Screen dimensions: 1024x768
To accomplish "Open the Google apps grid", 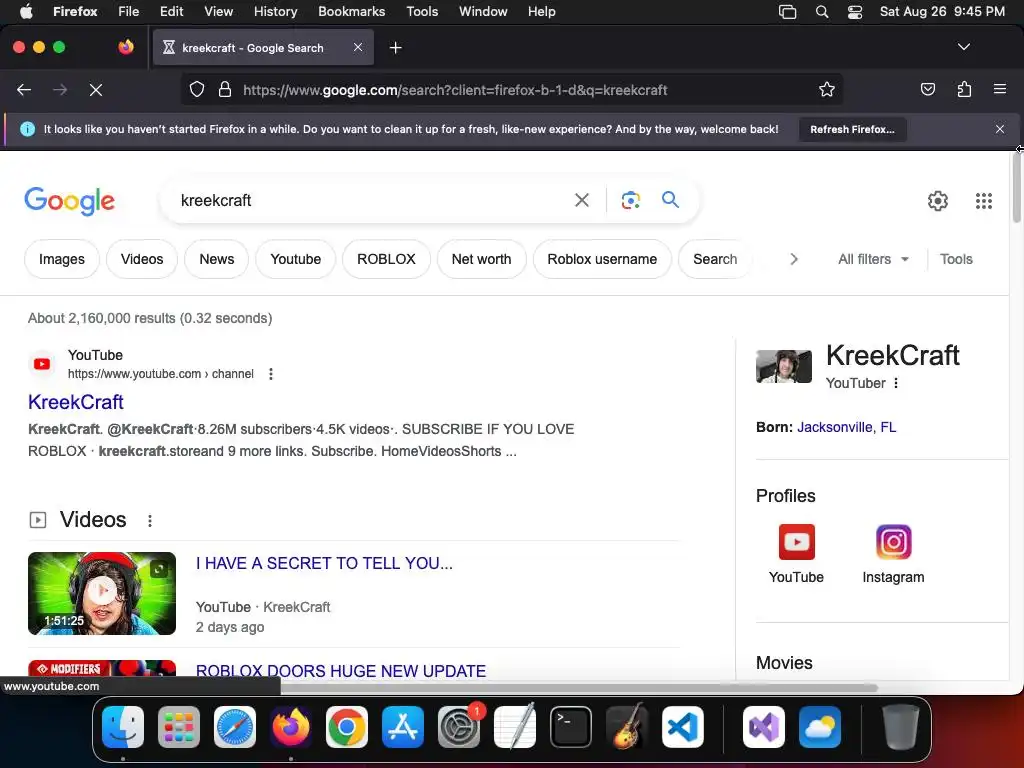I will [984, 200].
